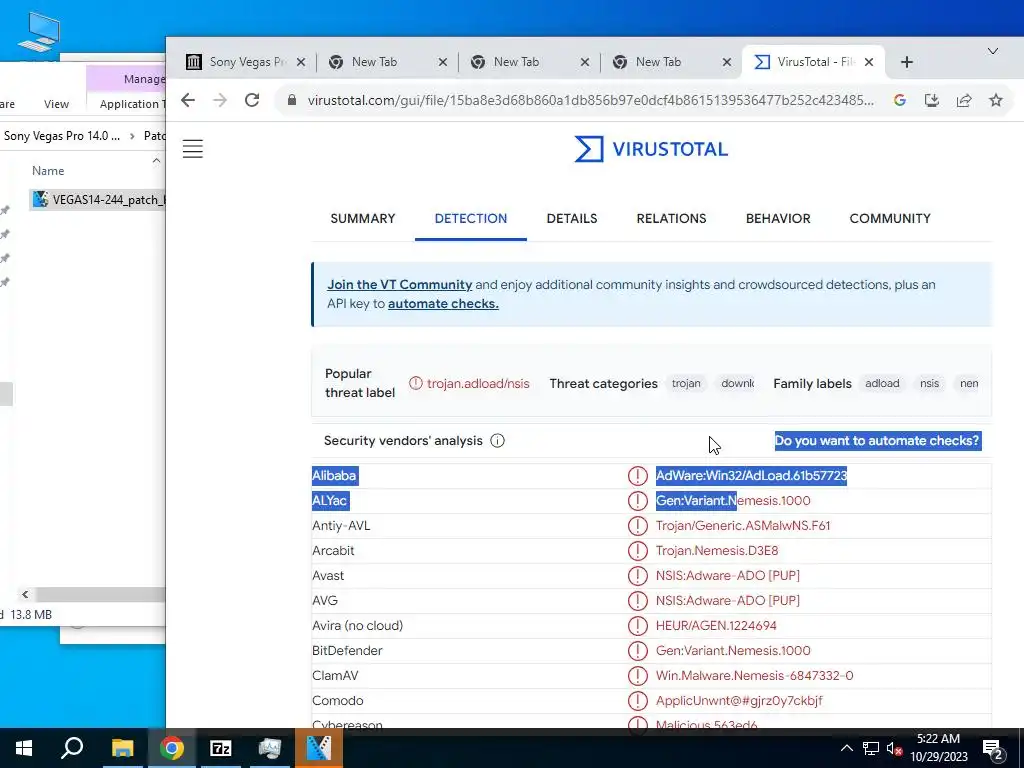Click the BitDefender vendor name
The height and width of the screenshot is (768, 1024).
[347, 650]
